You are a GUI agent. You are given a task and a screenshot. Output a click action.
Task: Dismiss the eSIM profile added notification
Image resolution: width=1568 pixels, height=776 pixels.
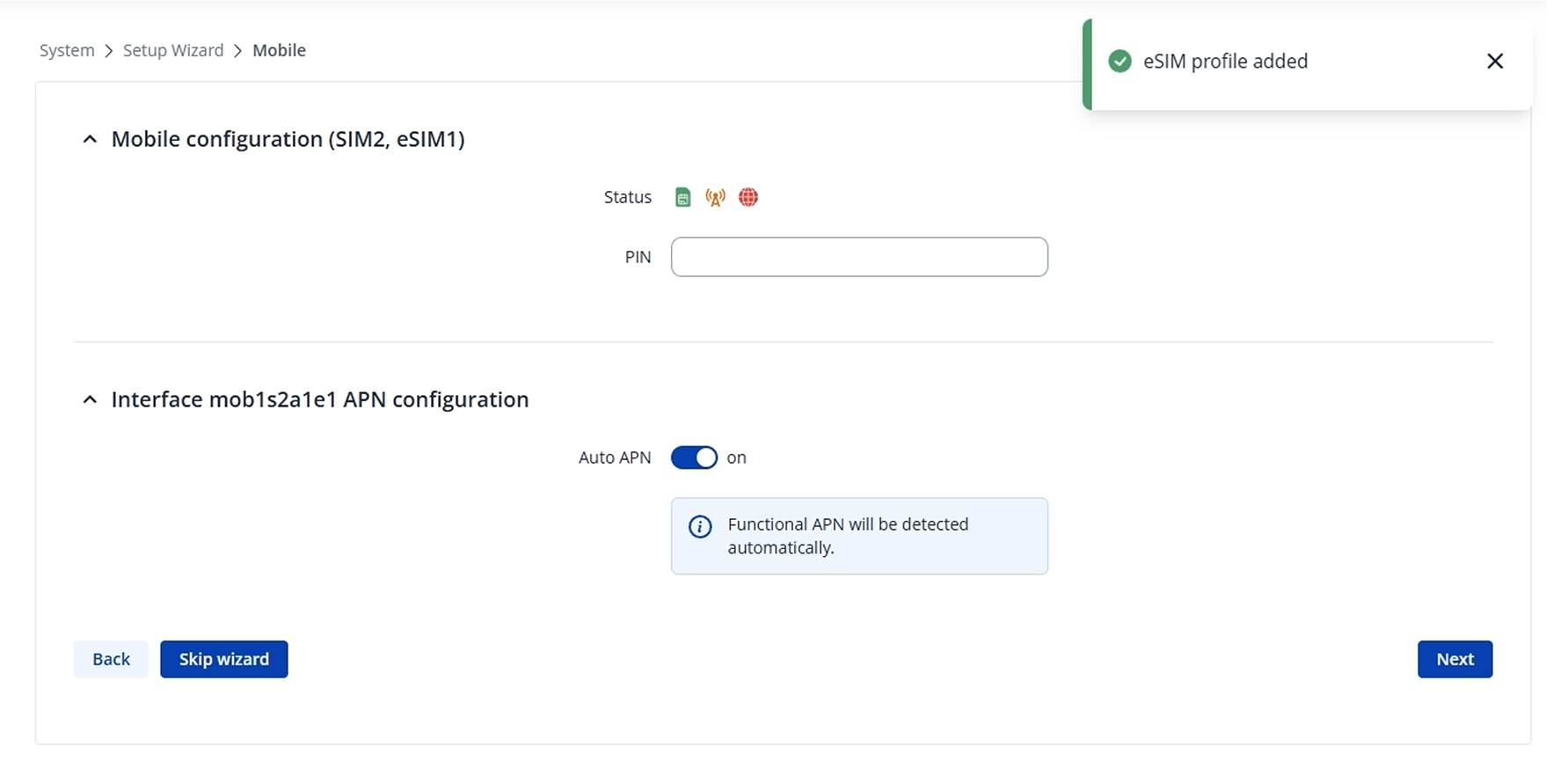tap(1494, 62)
